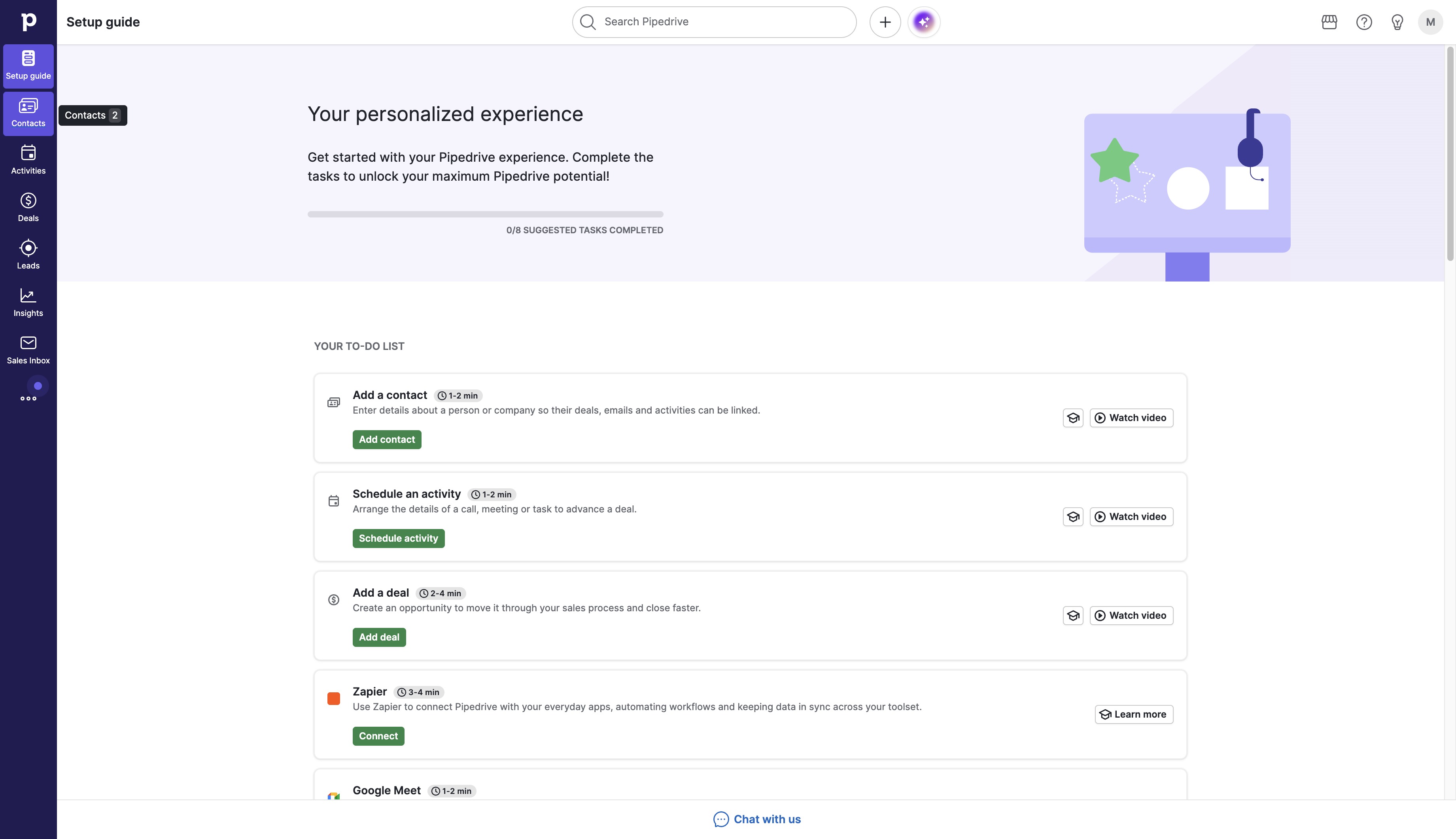Image resolution: width=1456 pixels, height=839 pixels.
Task: Click the Add a deal dollar icon
Action: [334, 600]
